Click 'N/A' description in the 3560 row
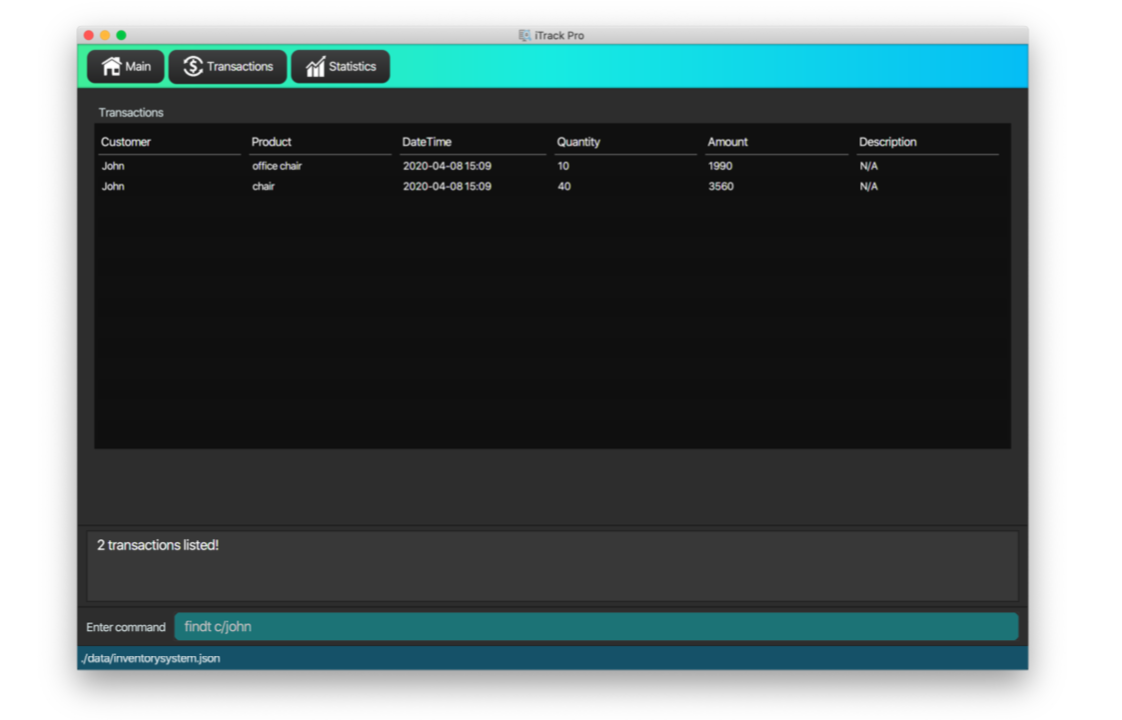This screenshot has width=1122, height=720. (x=869, y=186)
